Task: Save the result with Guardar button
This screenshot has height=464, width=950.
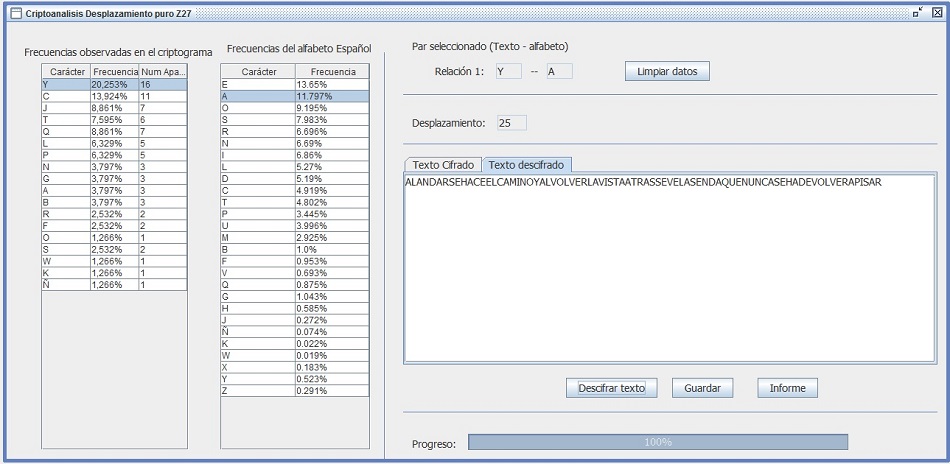Action: click(702, 388)
